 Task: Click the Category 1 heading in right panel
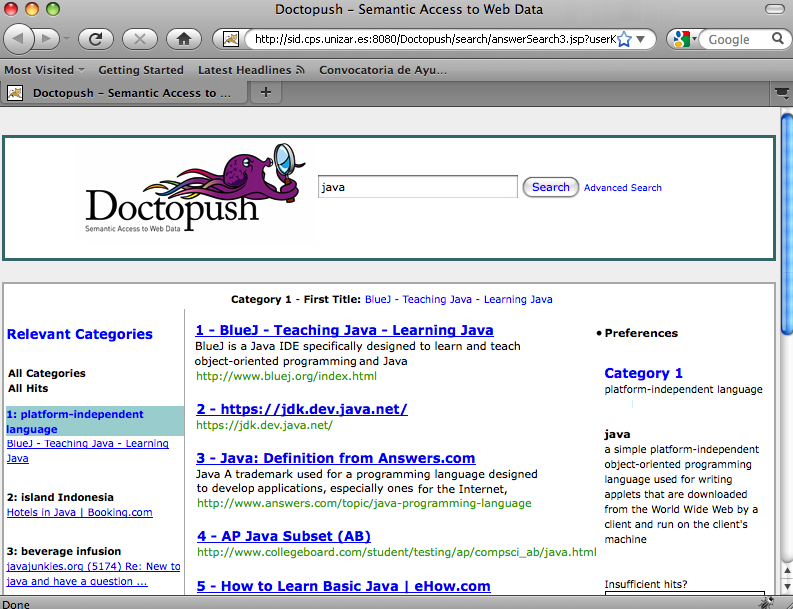tap(643, 373)
